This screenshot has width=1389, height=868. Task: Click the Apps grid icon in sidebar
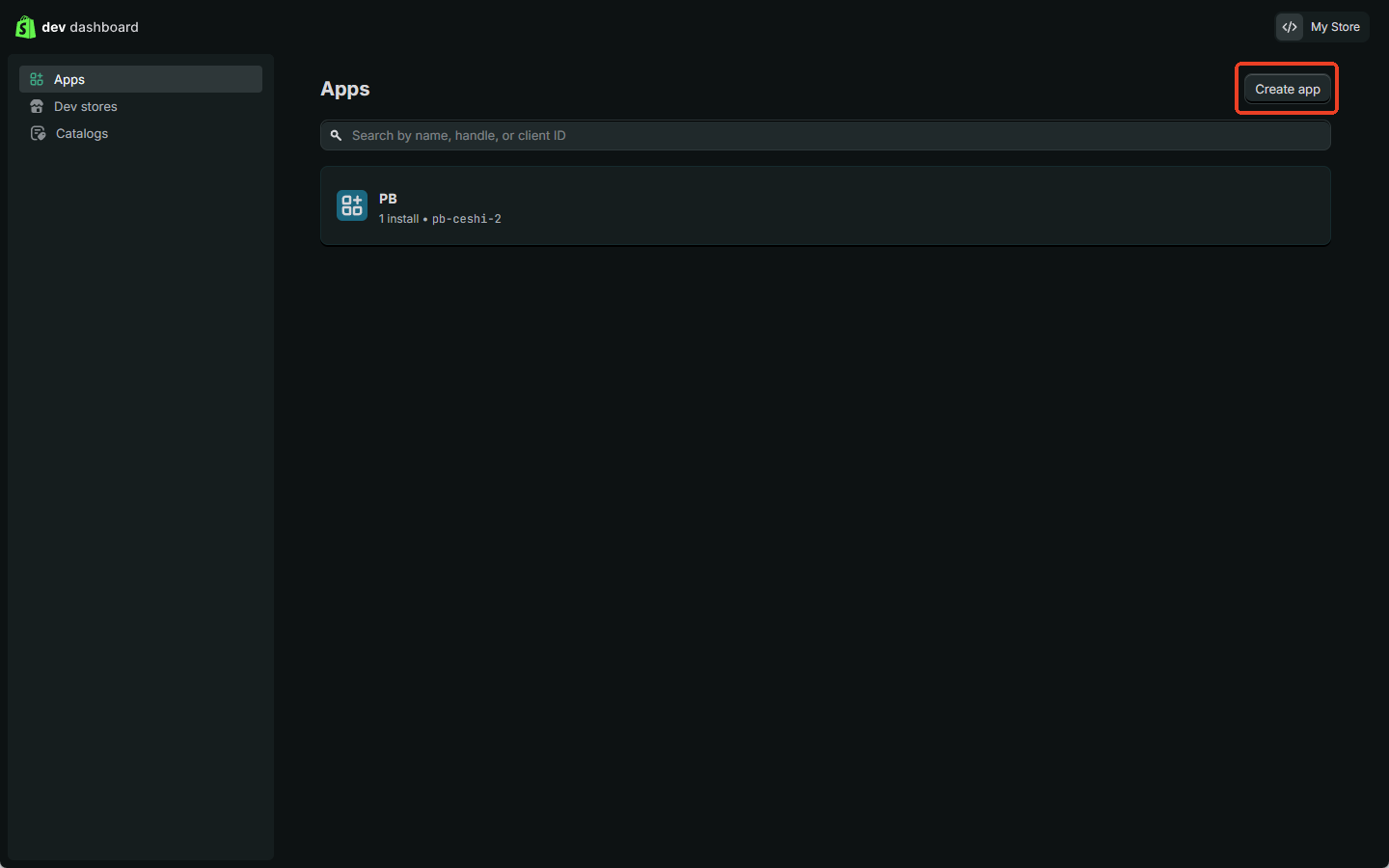37,79
